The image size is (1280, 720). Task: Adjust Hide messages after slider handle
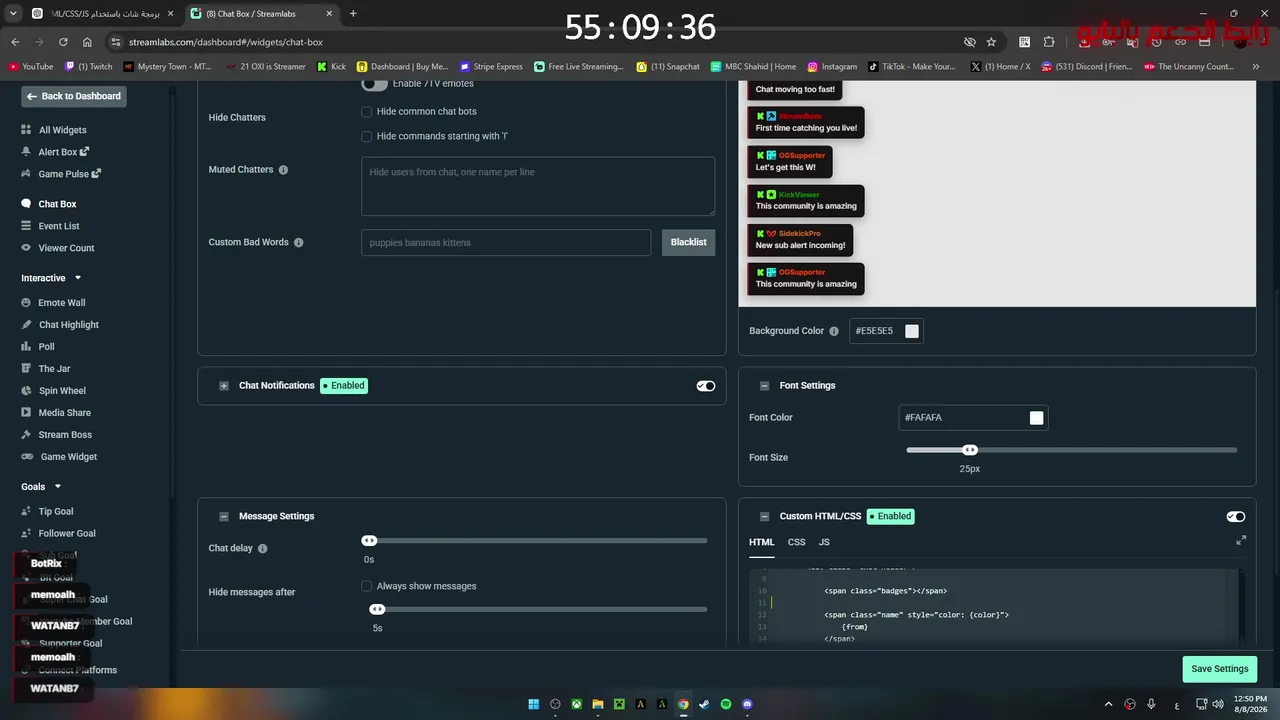click(x=377, y=609)
